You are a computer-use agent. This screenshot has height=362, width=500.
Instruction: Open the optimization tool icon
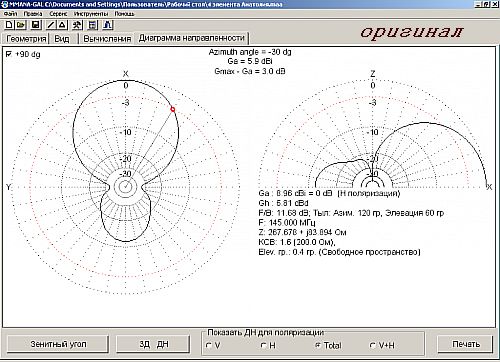point(77,25)
